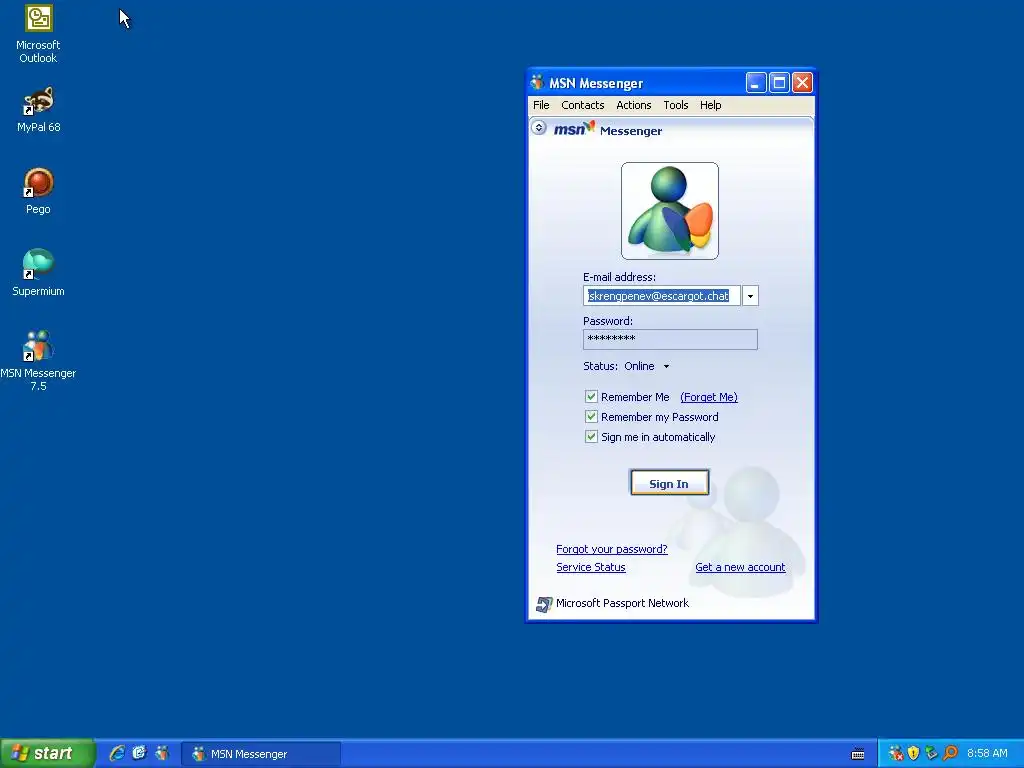Click the MSN Messenger title bar icon
The width and height of the screenshot is (1024, 768).
click(537, 82)
